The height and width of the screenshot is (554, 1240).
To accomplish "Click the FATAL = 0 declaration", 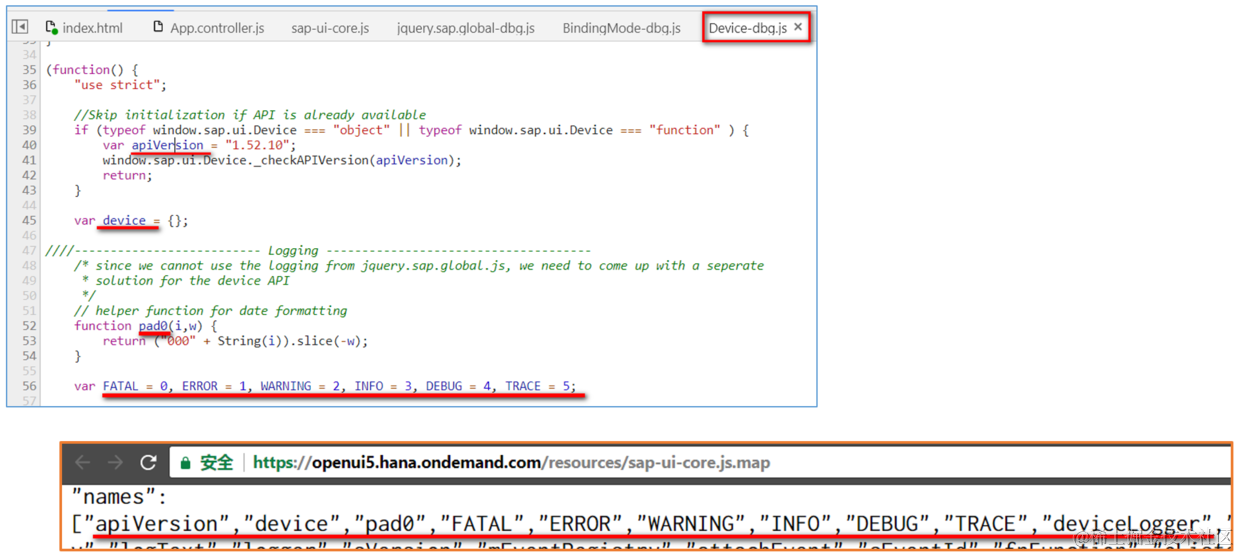I will click(x=138, y=386).
